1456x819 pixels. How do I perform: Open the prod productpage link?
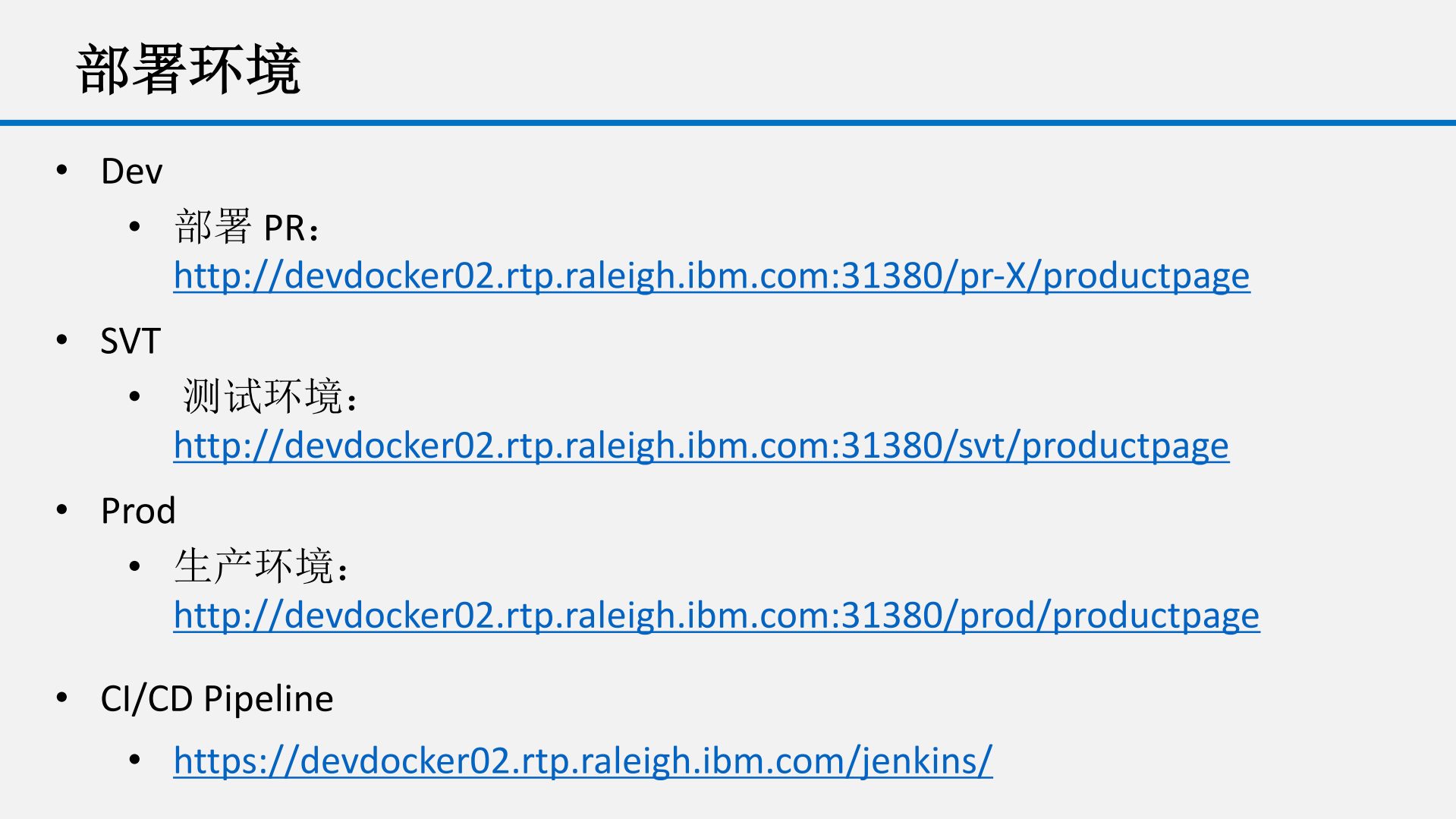715,616
